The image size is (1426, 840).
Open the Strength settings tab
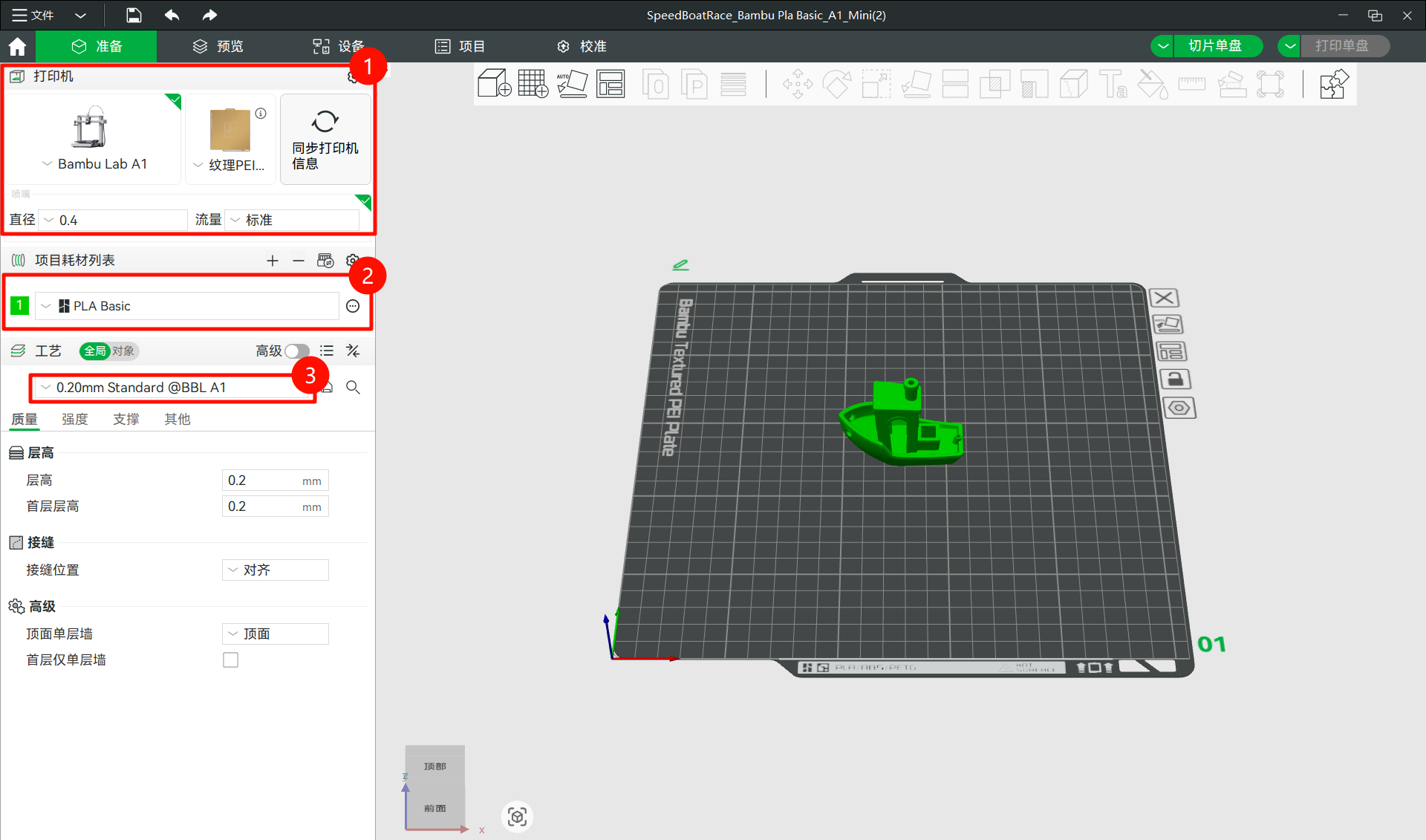pos(75,419)
